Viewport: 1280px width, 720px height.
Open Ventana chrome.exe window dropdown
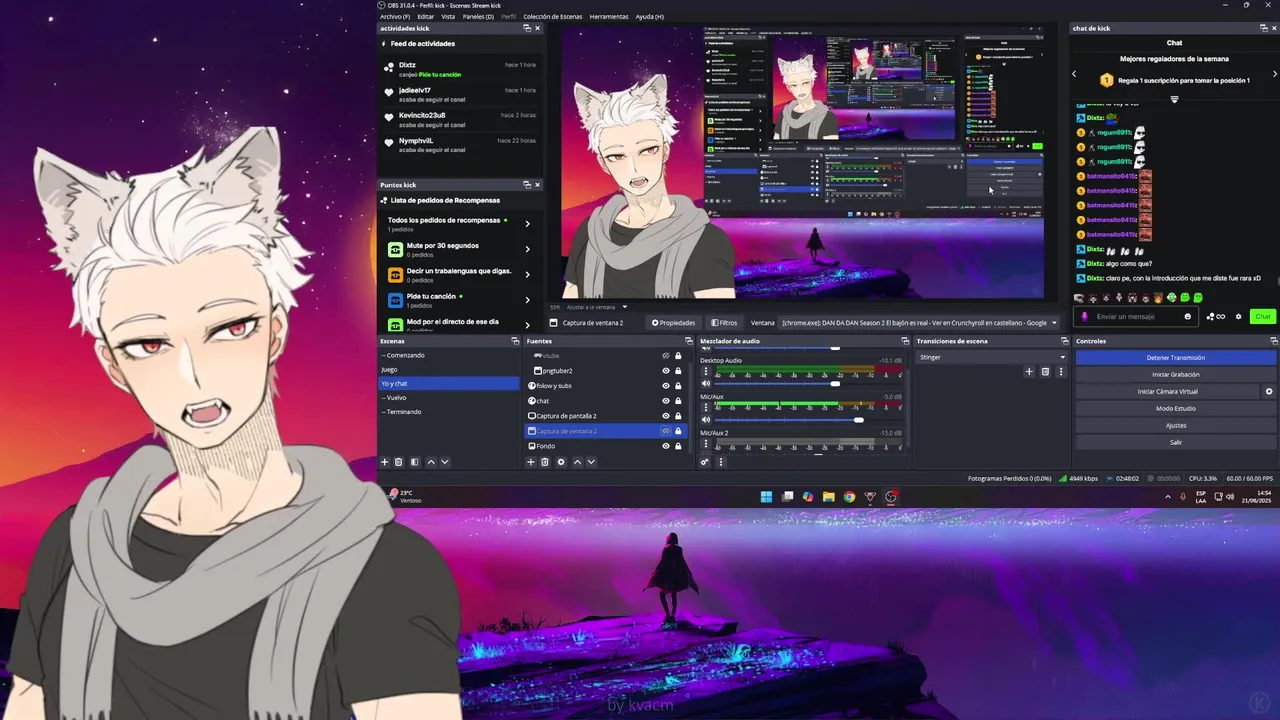tap(917, 323)
